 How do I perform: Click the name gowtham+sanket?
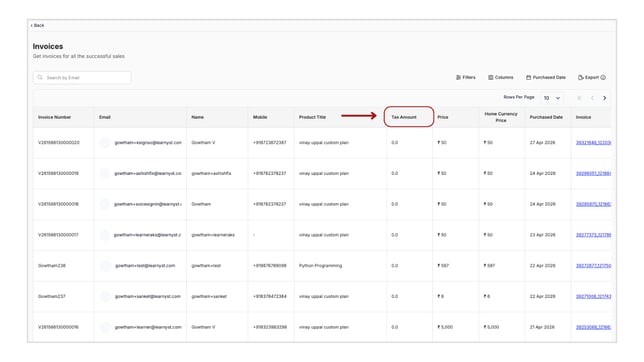209,297
